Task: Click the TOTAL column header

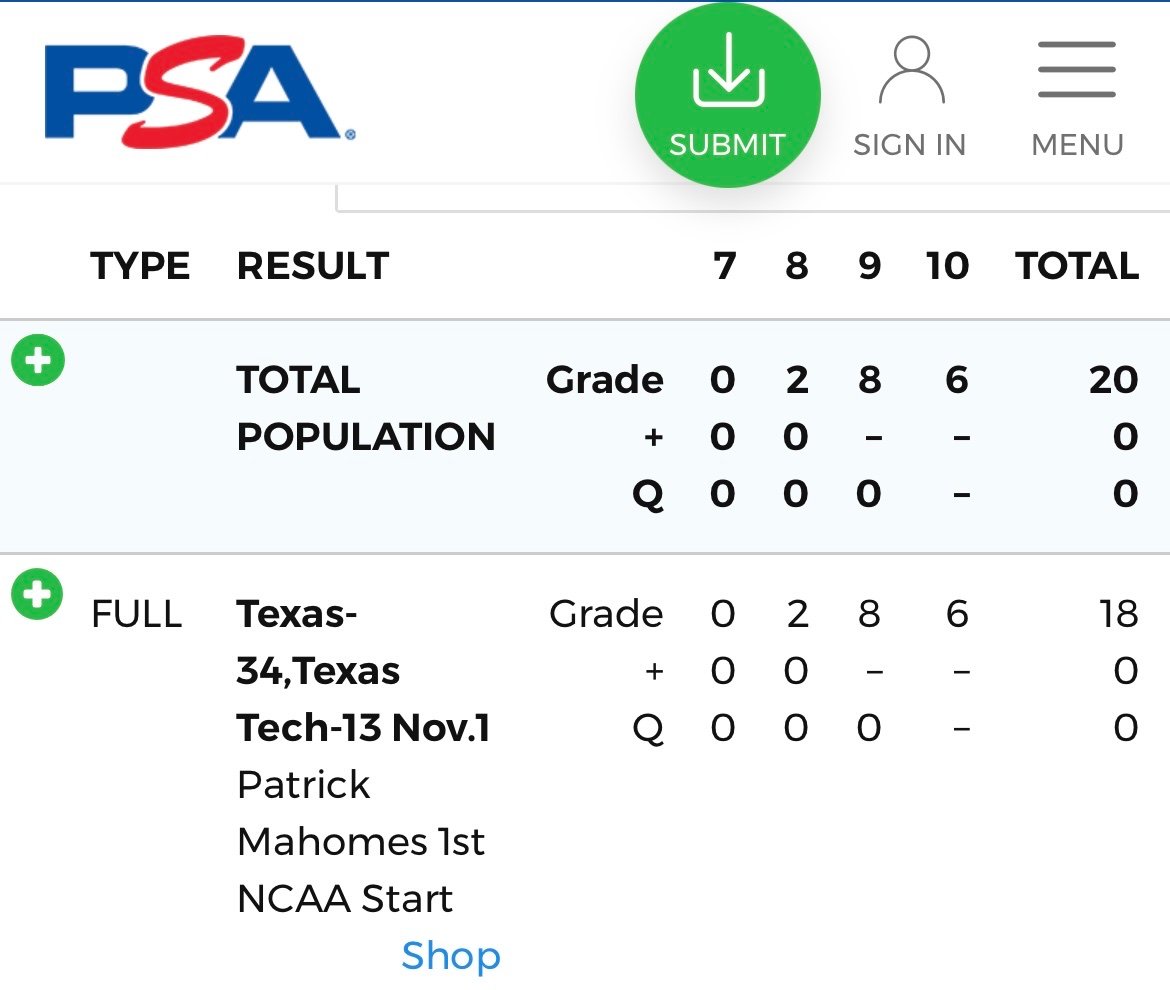Action: click(x=1077, y=266)
